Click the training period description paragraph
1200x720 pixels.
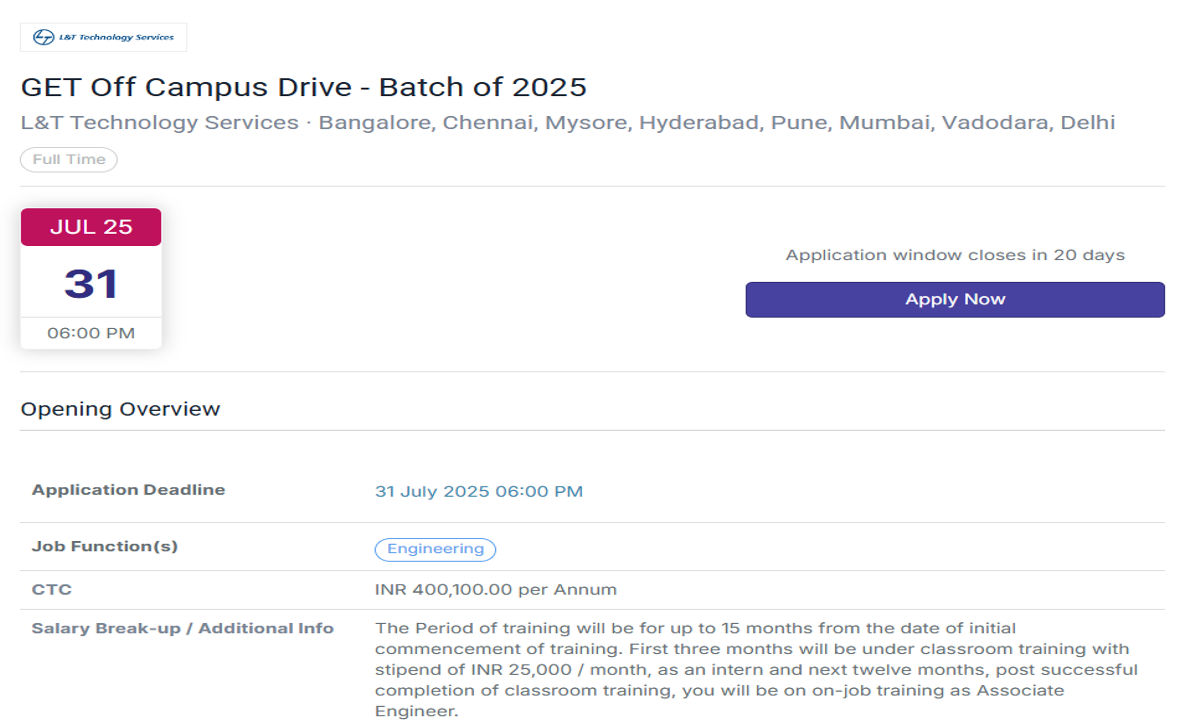click(x=756, y=670)
